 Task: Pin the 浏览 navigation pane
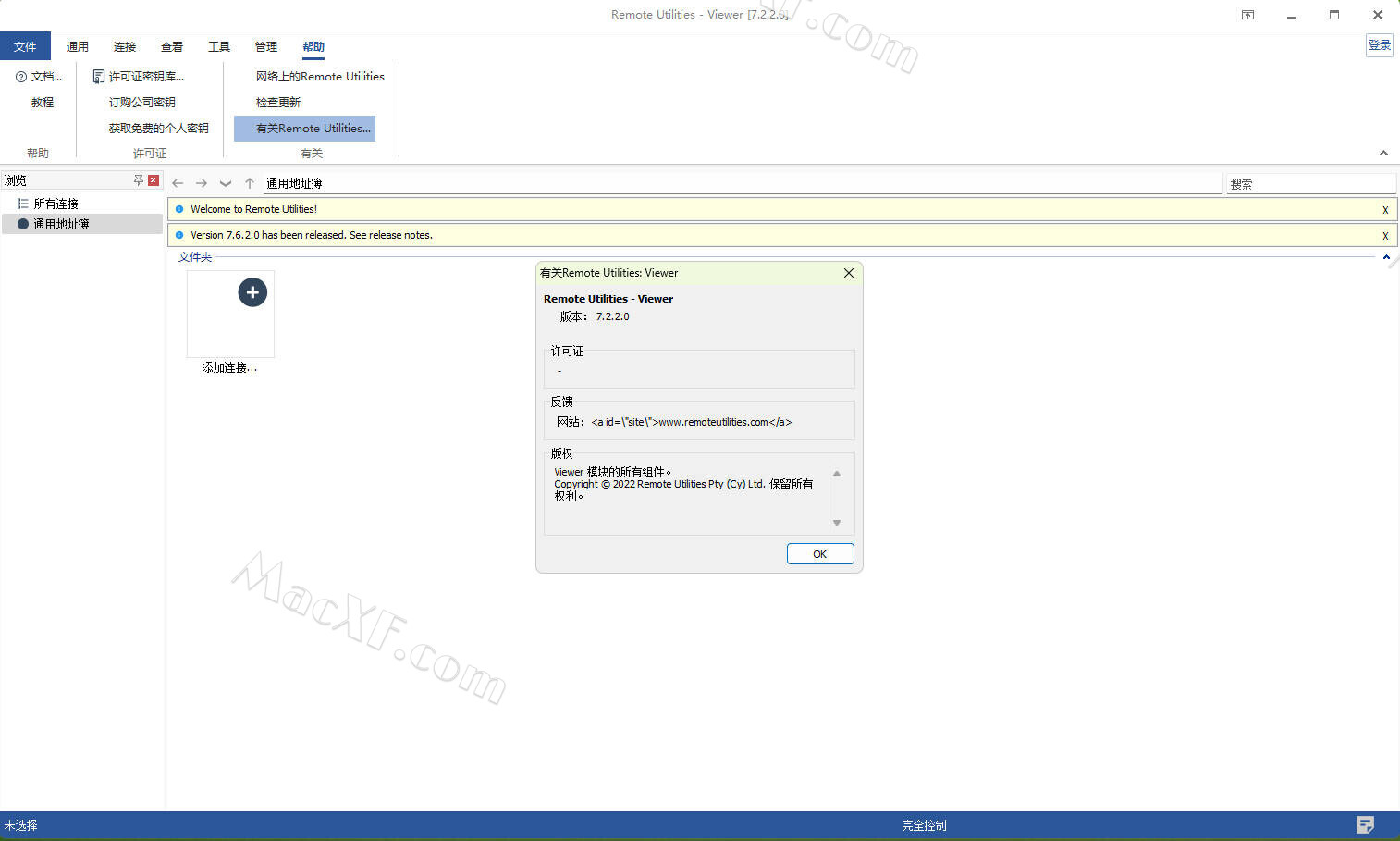point(139,180)
